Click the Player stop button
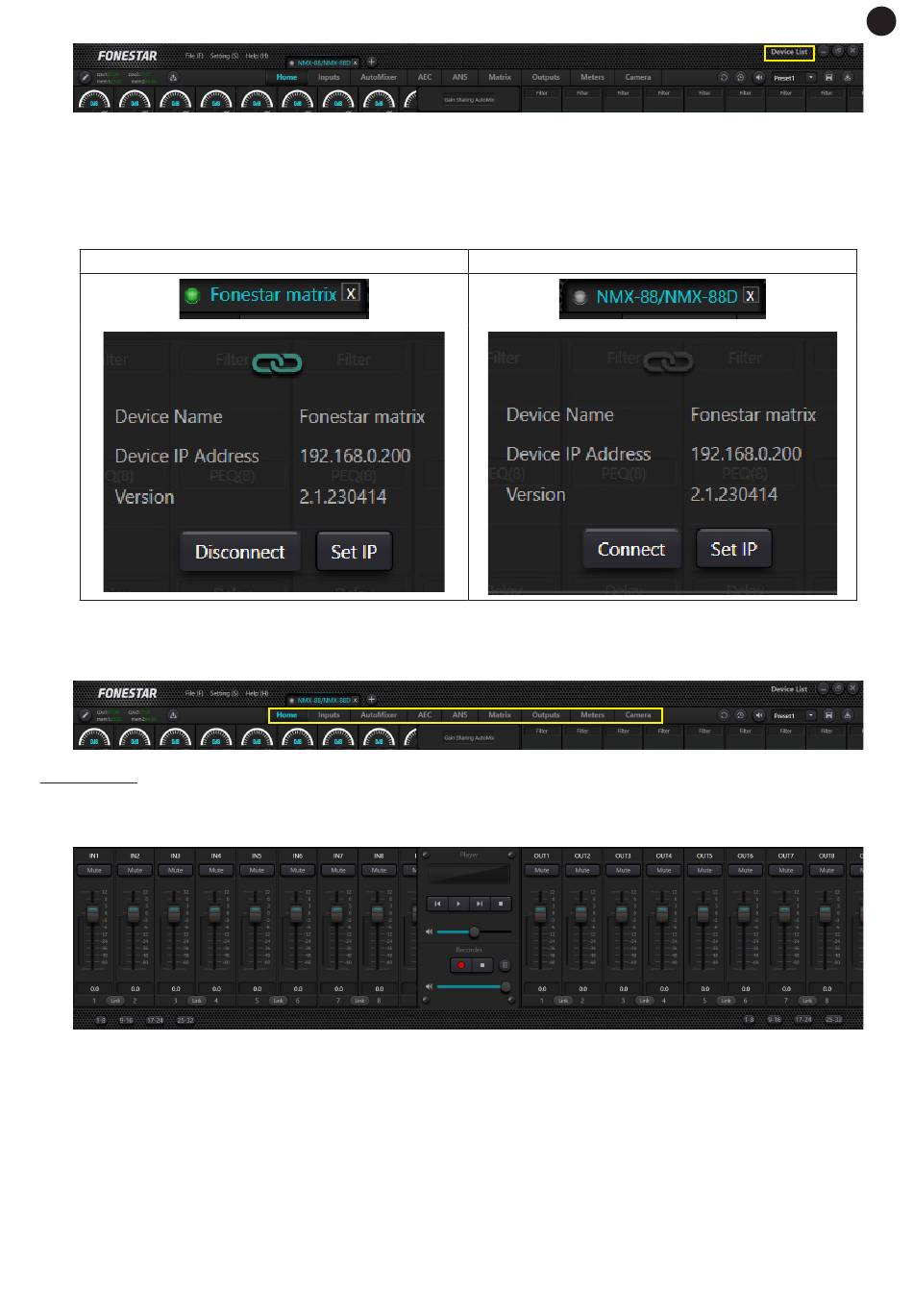The image size is (913, 1316). 501,904
